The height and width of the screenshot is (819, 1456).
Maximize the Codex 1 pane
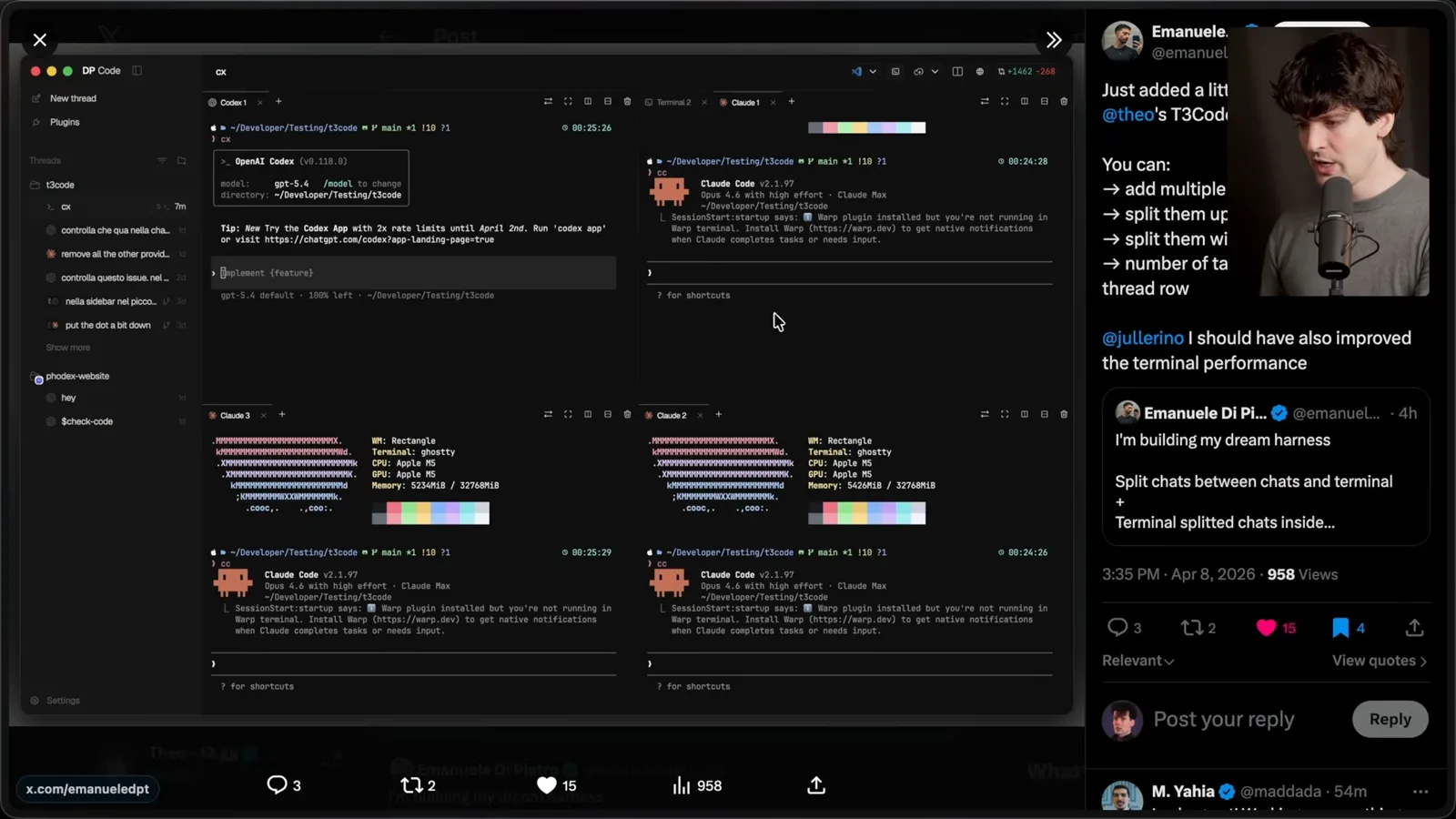[x=568, y=102]
